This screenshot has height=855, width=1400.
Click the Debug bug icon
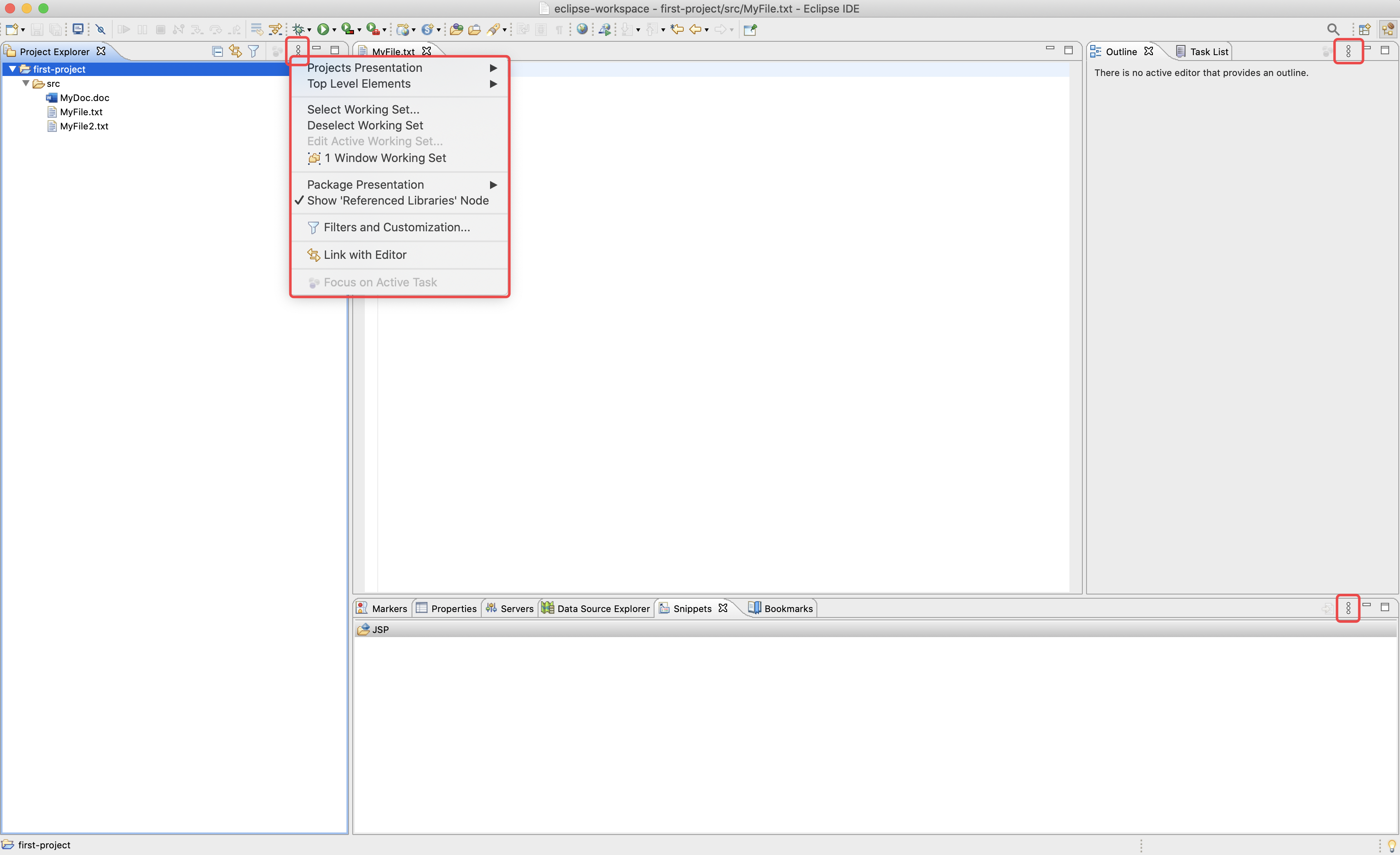click(x=298, y=30)
